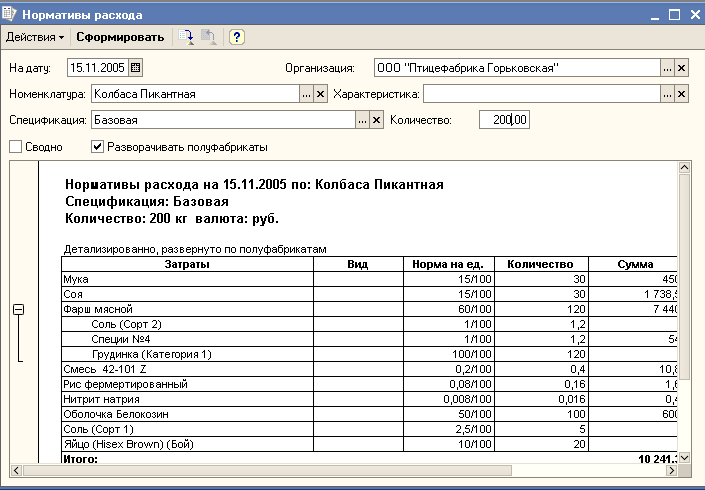Select the Яйцо (Hisex Brown) (Бой) cell
The image size is (705, 490).
click(x=187, y=444)
